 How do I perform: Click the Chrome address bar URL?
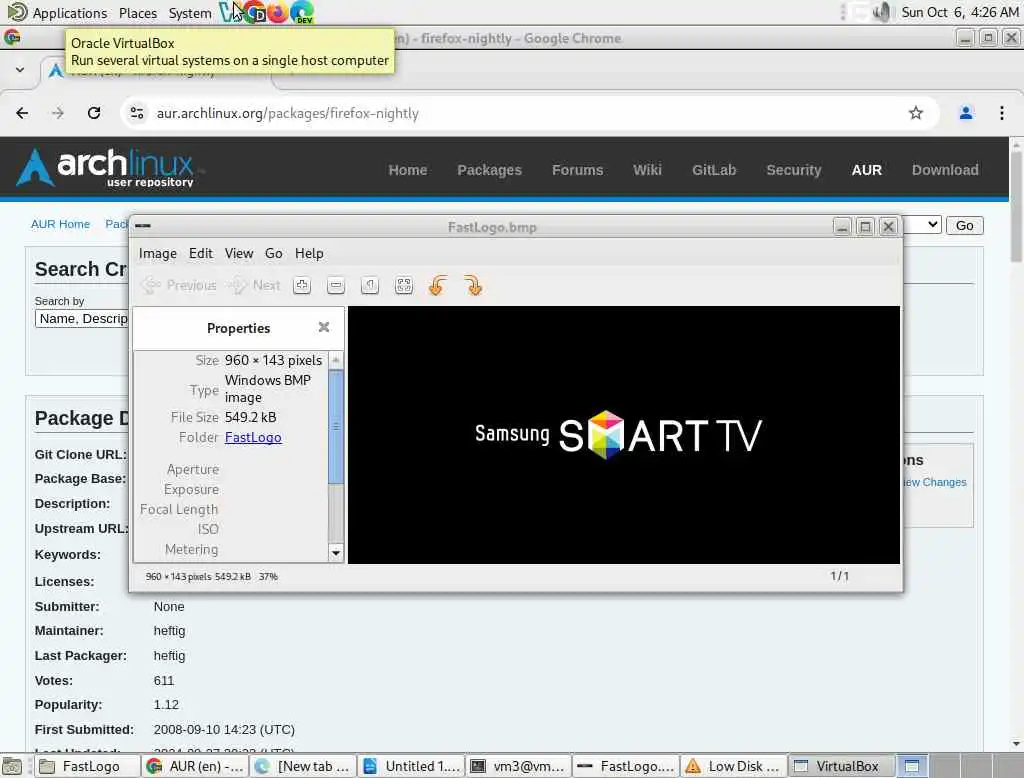click(x=287, y=113)
